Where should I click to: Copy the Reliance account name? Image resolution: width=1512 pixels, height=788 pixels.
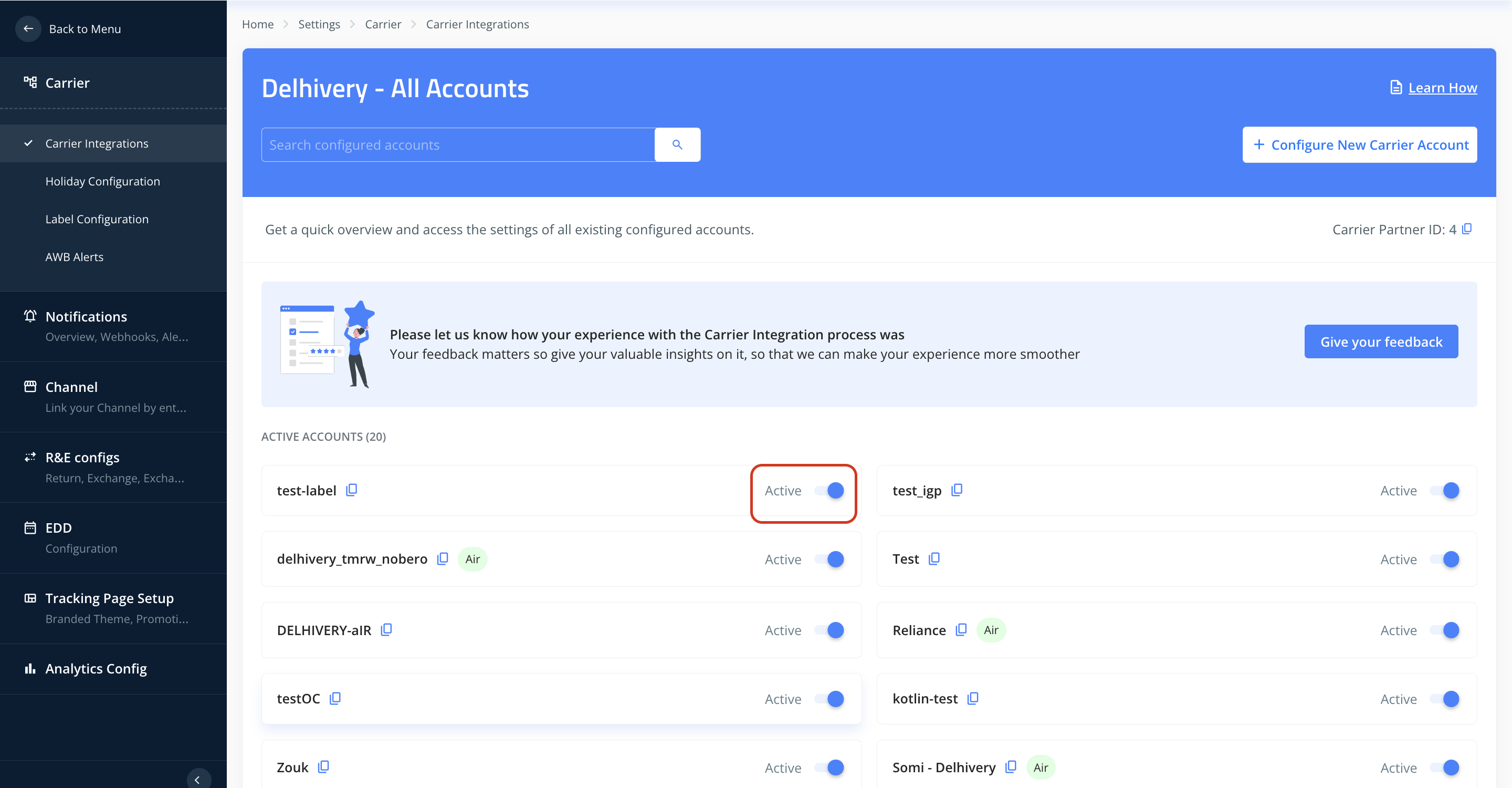(961, 629)
